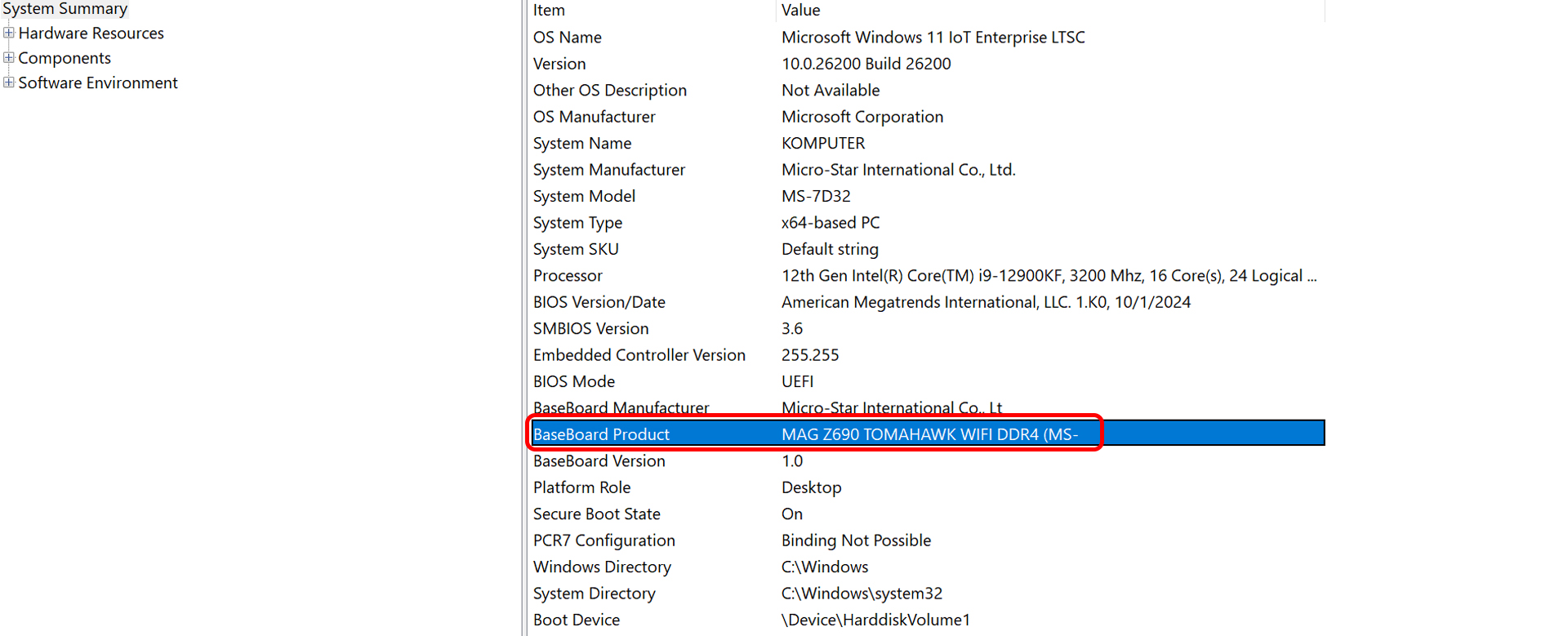Viewport: 1568px width, 636px height.
Task: Select the highlighted BaseBoard Product row
Action: point(601,434)
